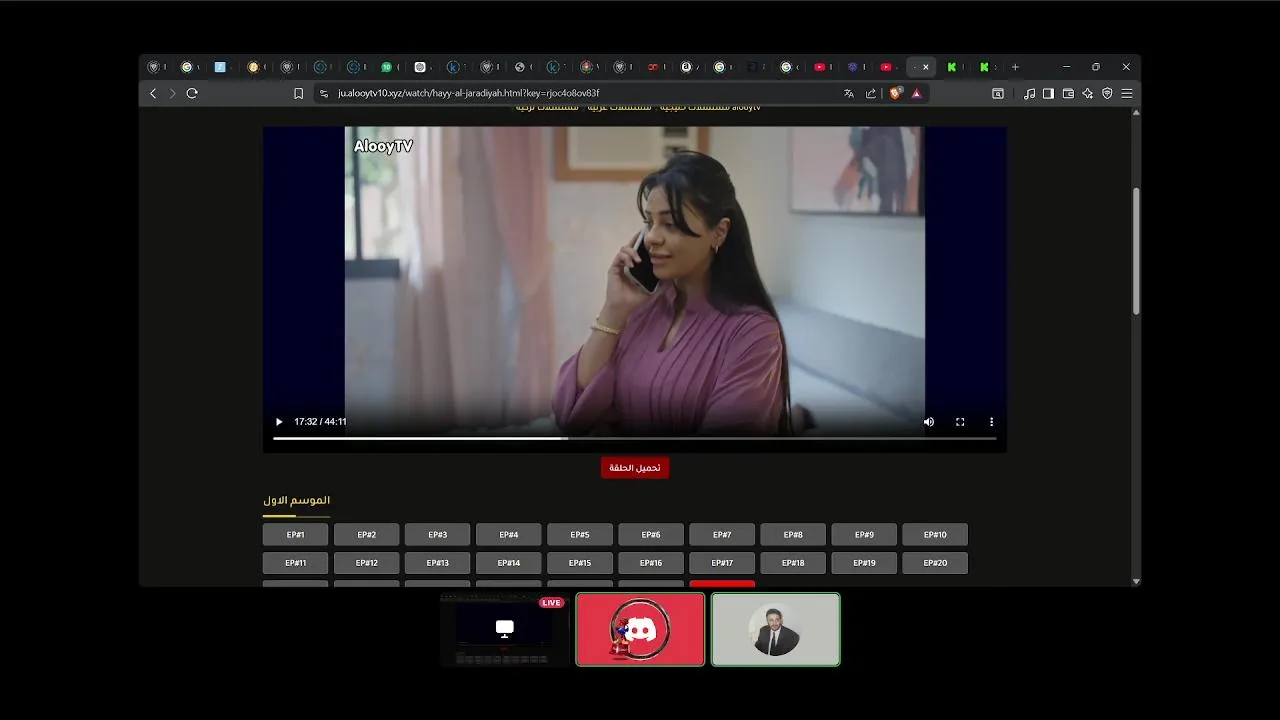Screen dimensions: 1280x720
Task: Open episode EP#16
Action: (650, 563)
